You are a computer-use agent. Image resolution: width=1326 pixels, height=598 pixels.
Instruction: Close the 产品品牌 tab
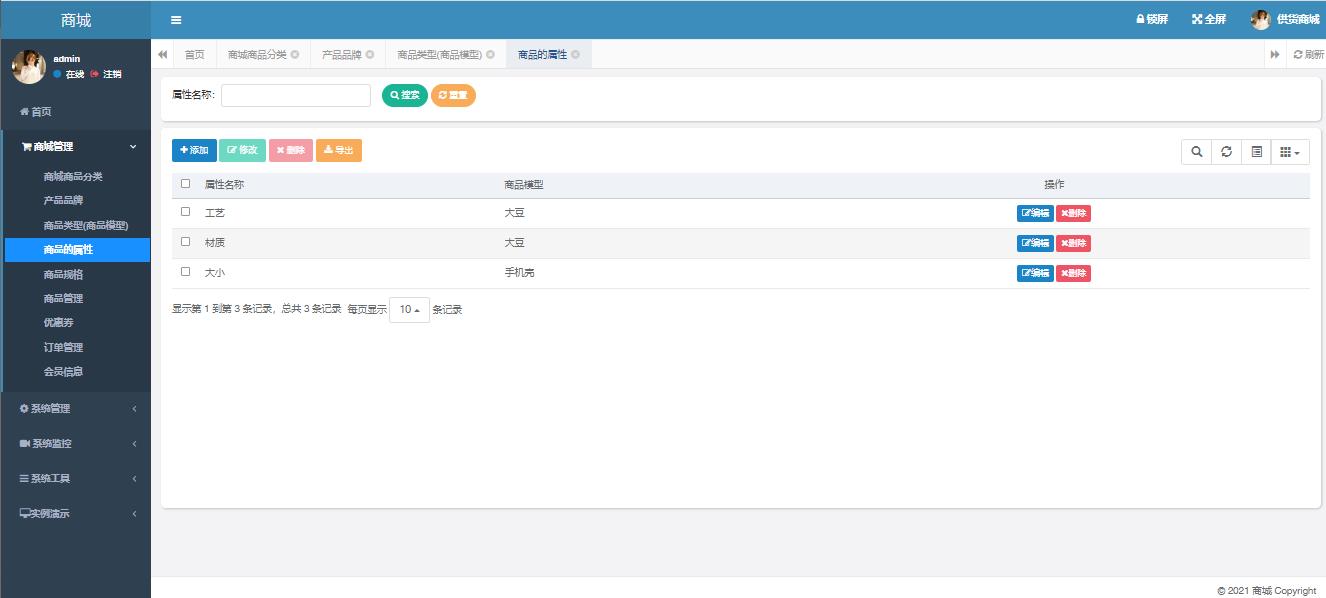(370, 55)
